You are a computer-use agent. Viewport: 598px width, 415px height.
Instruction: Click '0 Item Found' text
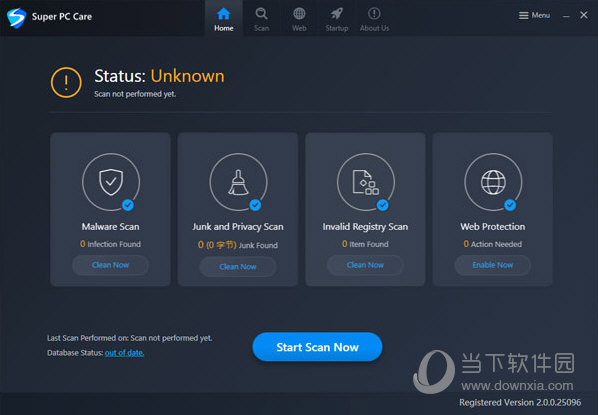pos(365,244)
